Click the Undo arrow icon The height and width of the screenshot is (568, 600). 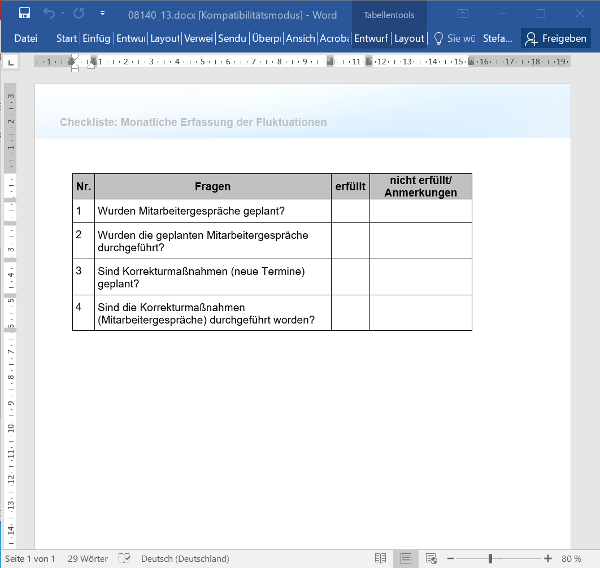pos(49,14)
